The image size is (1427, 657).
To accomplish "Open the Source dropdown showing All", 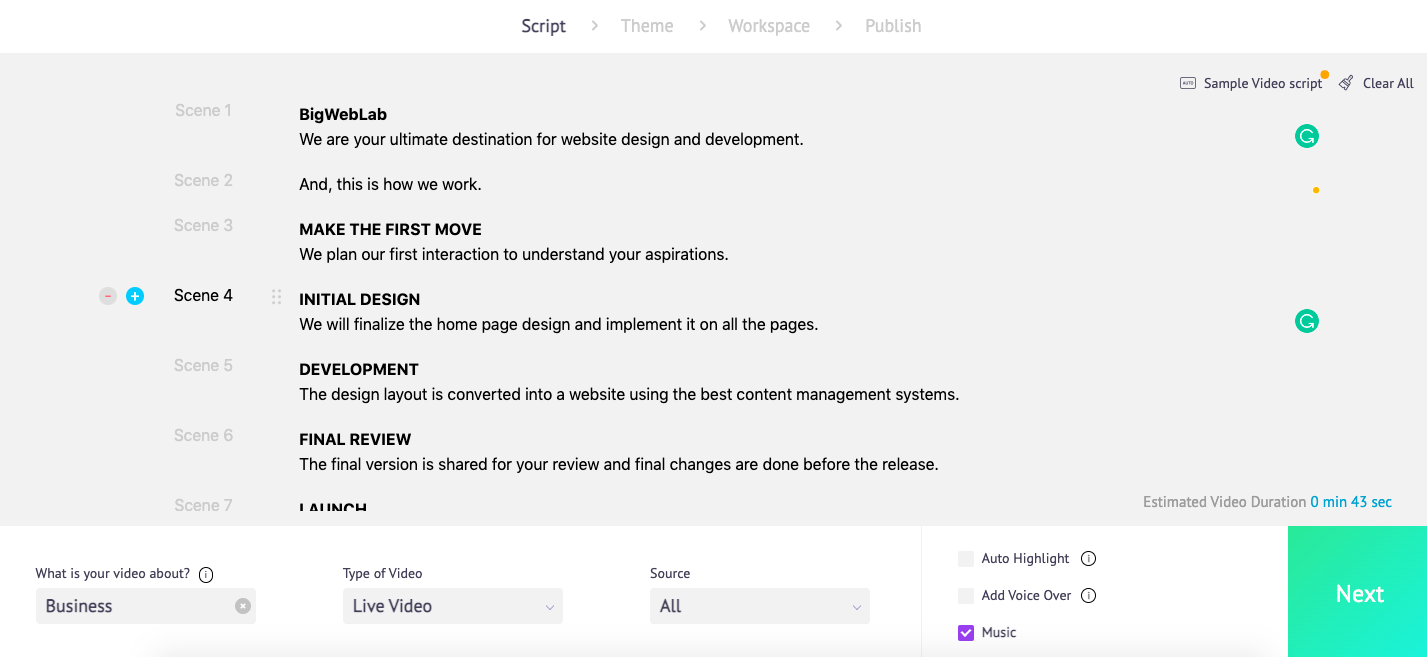I will click(759, 605).
